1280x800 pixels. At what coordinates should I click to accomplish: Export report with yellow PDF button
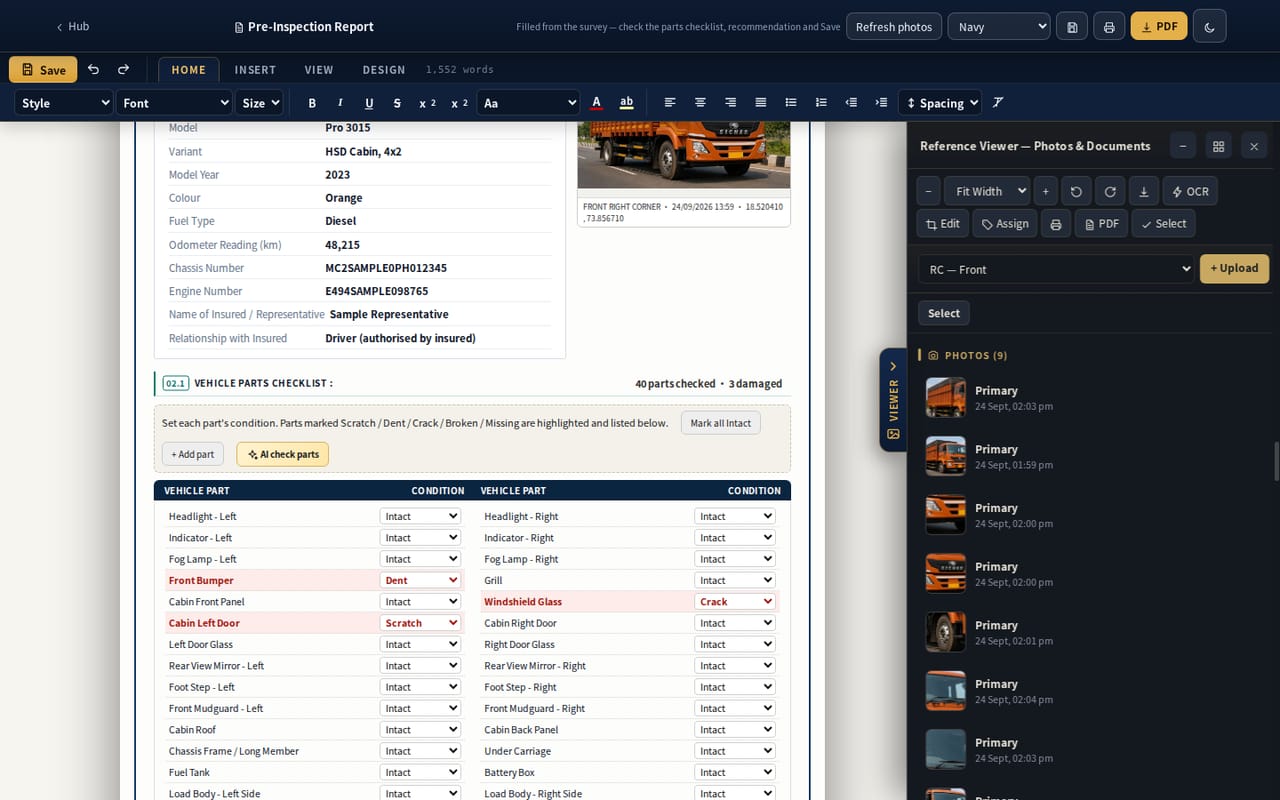pyautogui.click(x=1159, y=27)
